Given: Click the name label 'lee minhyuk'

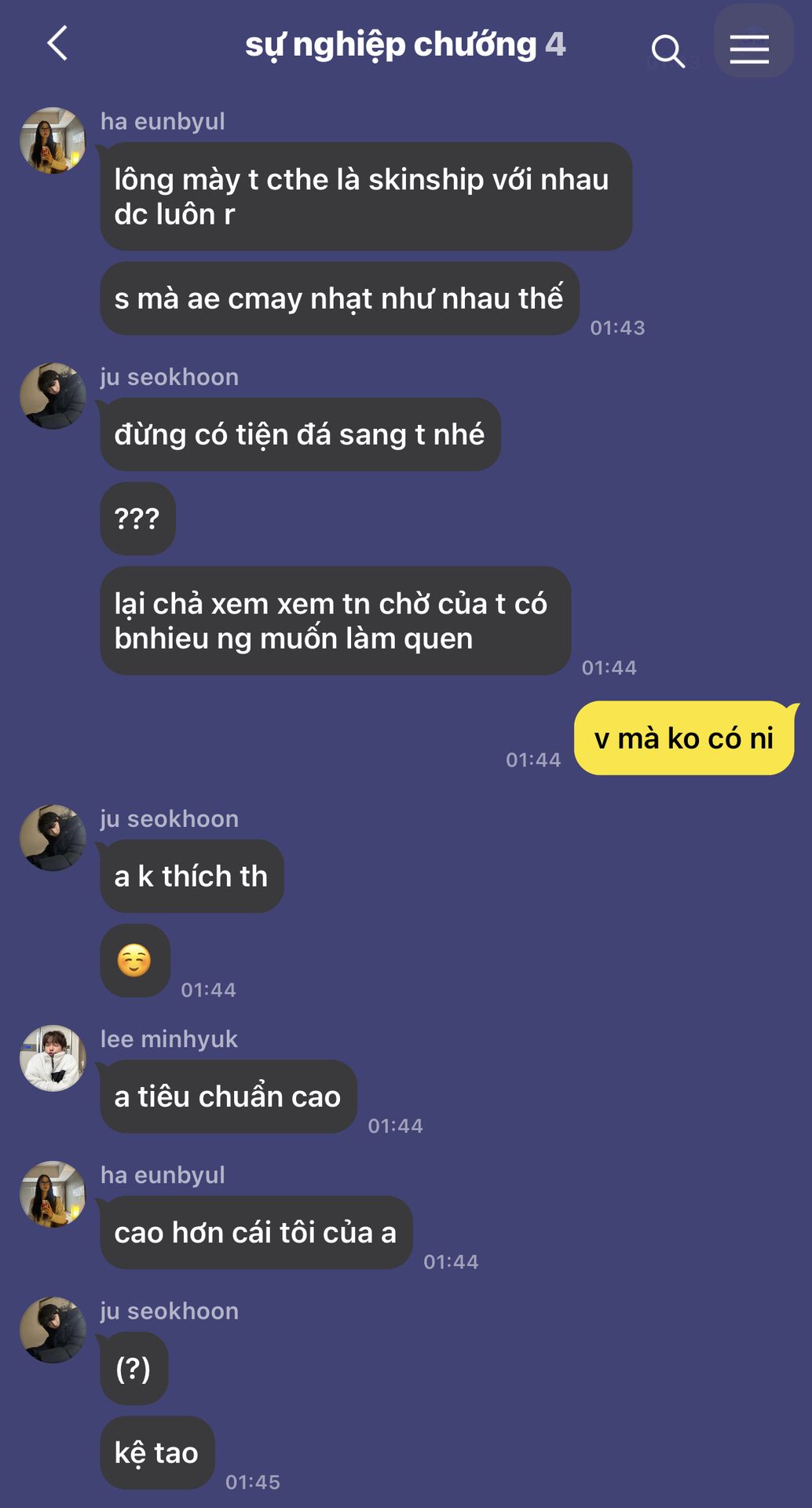Looking at the screenshot, I should pyautogui.click(x=169, y=1039).
